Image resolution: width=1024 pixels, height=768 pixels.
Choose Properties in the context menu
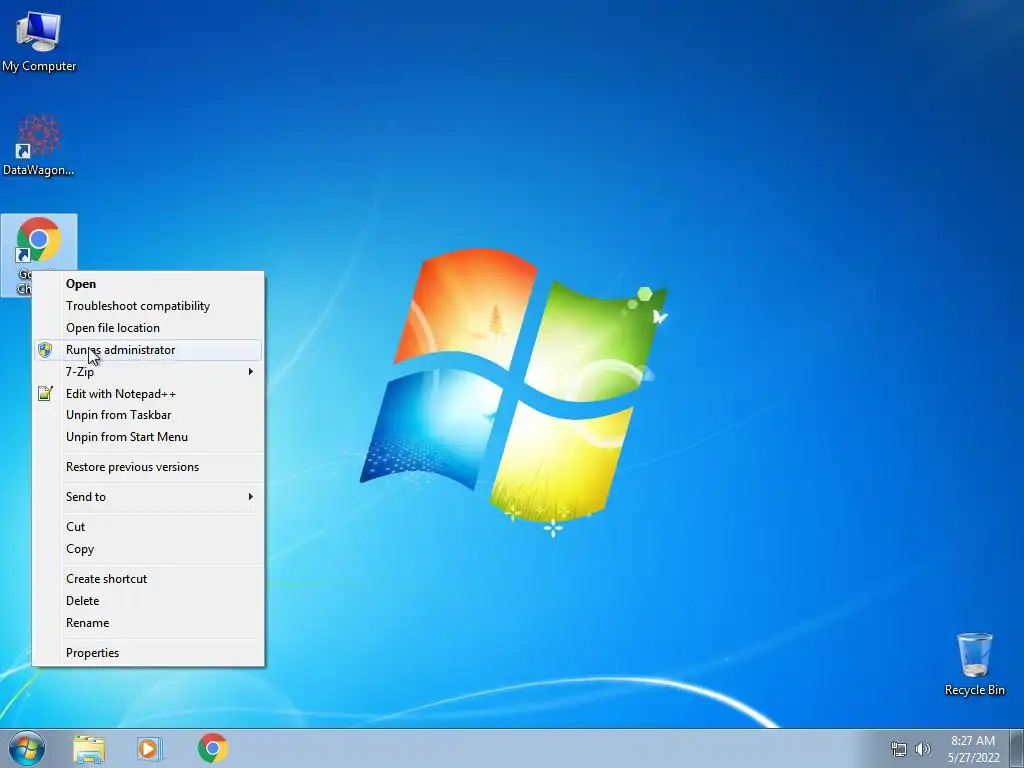(148, 653)
